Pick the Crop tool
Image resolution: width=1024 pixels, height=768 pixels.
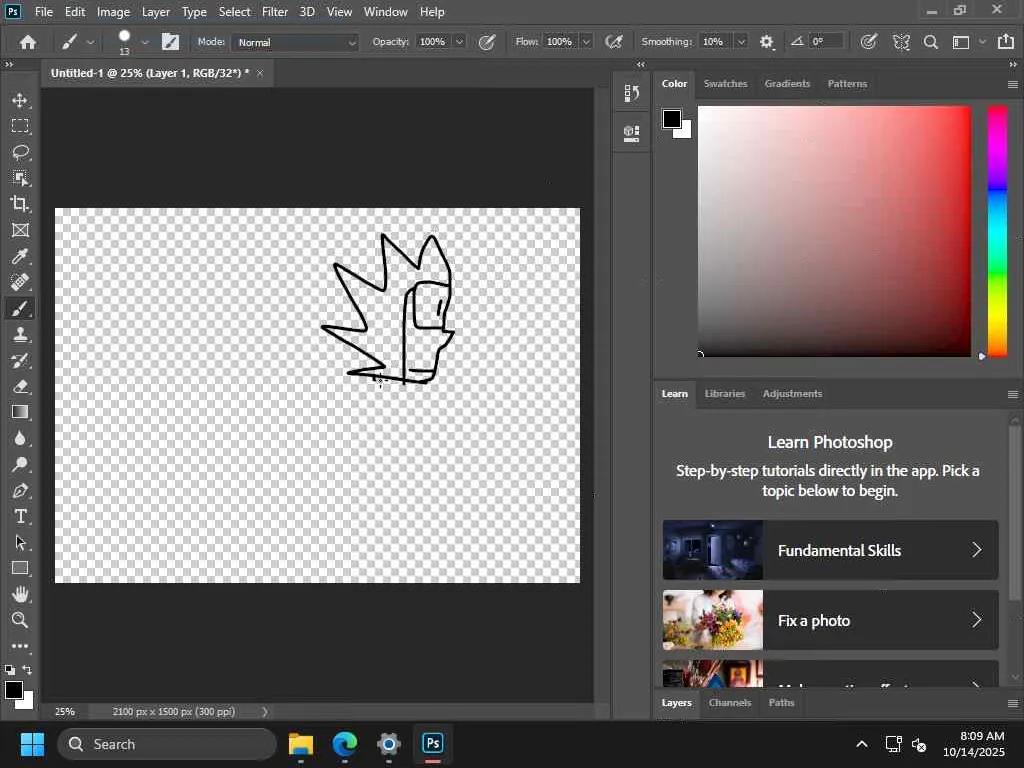[20, 204]
